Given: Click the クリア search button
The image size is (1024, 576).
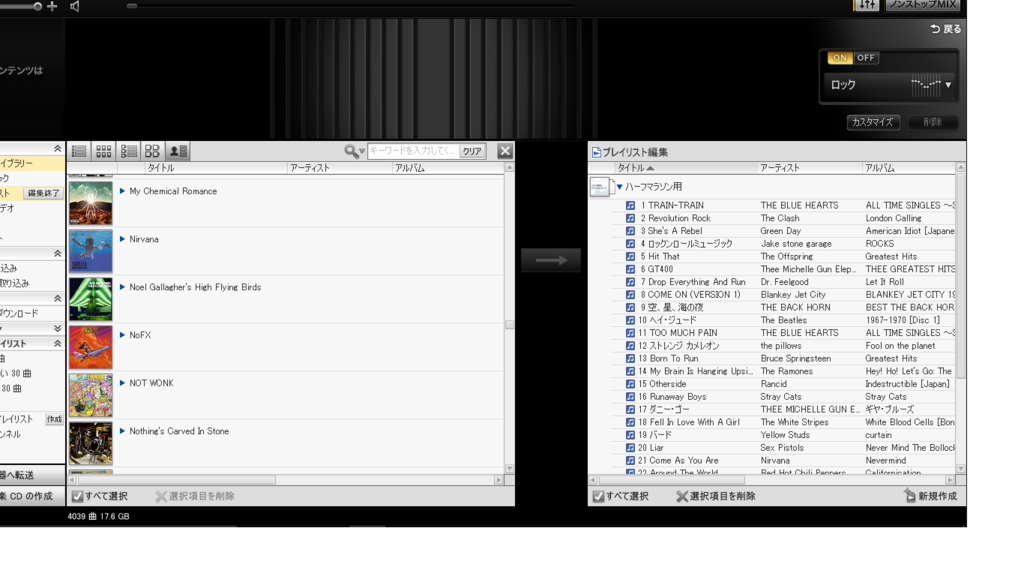Looking at the screenshot, I should tap(472, 151).
